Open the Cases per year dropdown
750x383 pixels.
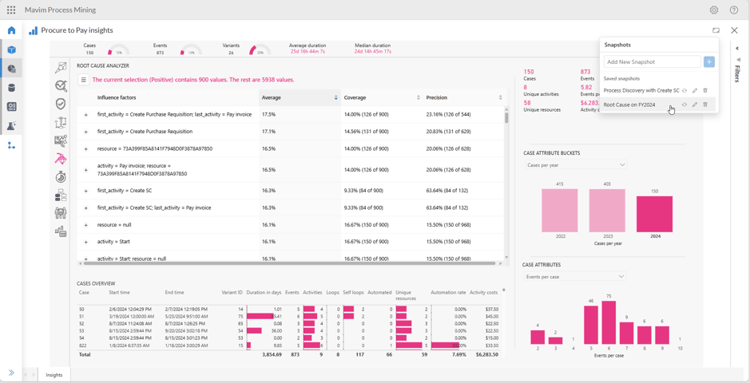coord(575,165)
